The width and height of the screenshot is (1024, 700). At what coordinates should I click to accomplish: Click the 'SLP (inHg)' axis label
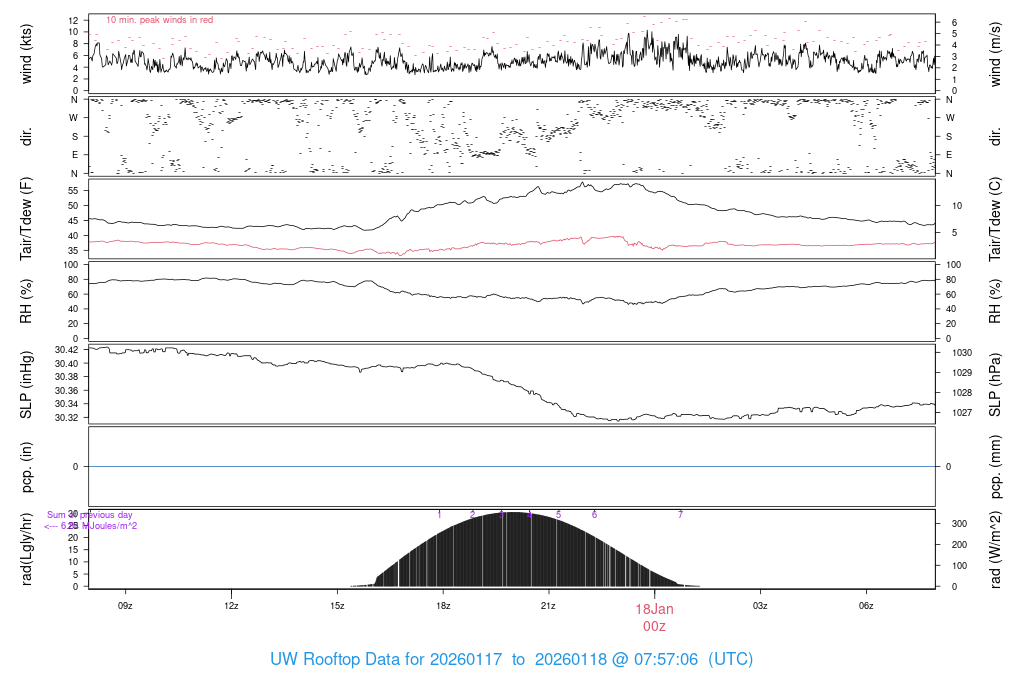[26, 385]
